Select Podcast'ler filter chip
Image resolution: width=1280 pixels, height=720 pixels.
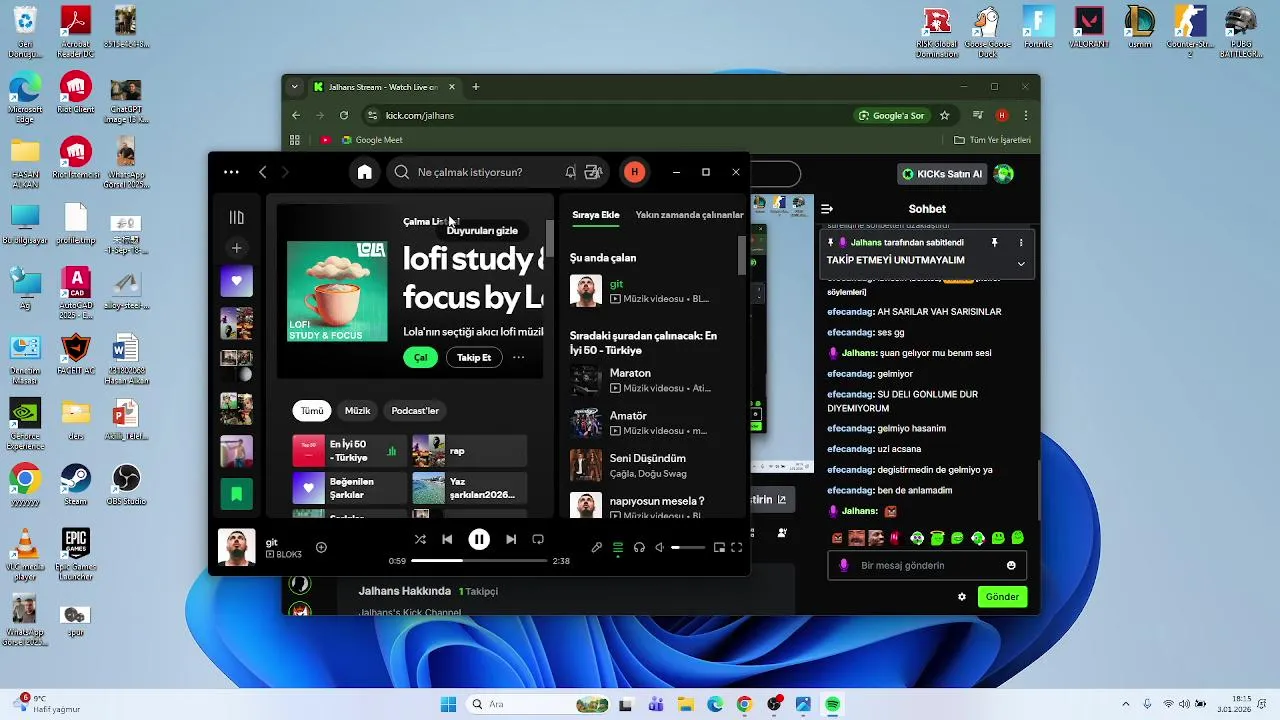[x=415, y=411]
